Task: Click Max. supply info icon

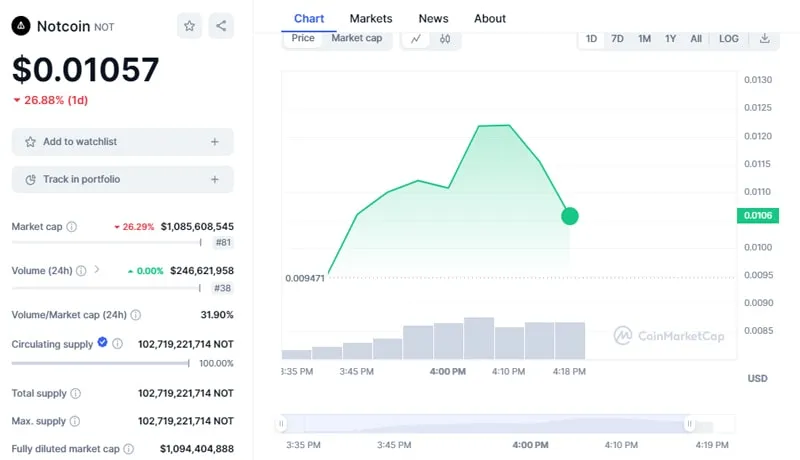Action: [x=76, y=421]
